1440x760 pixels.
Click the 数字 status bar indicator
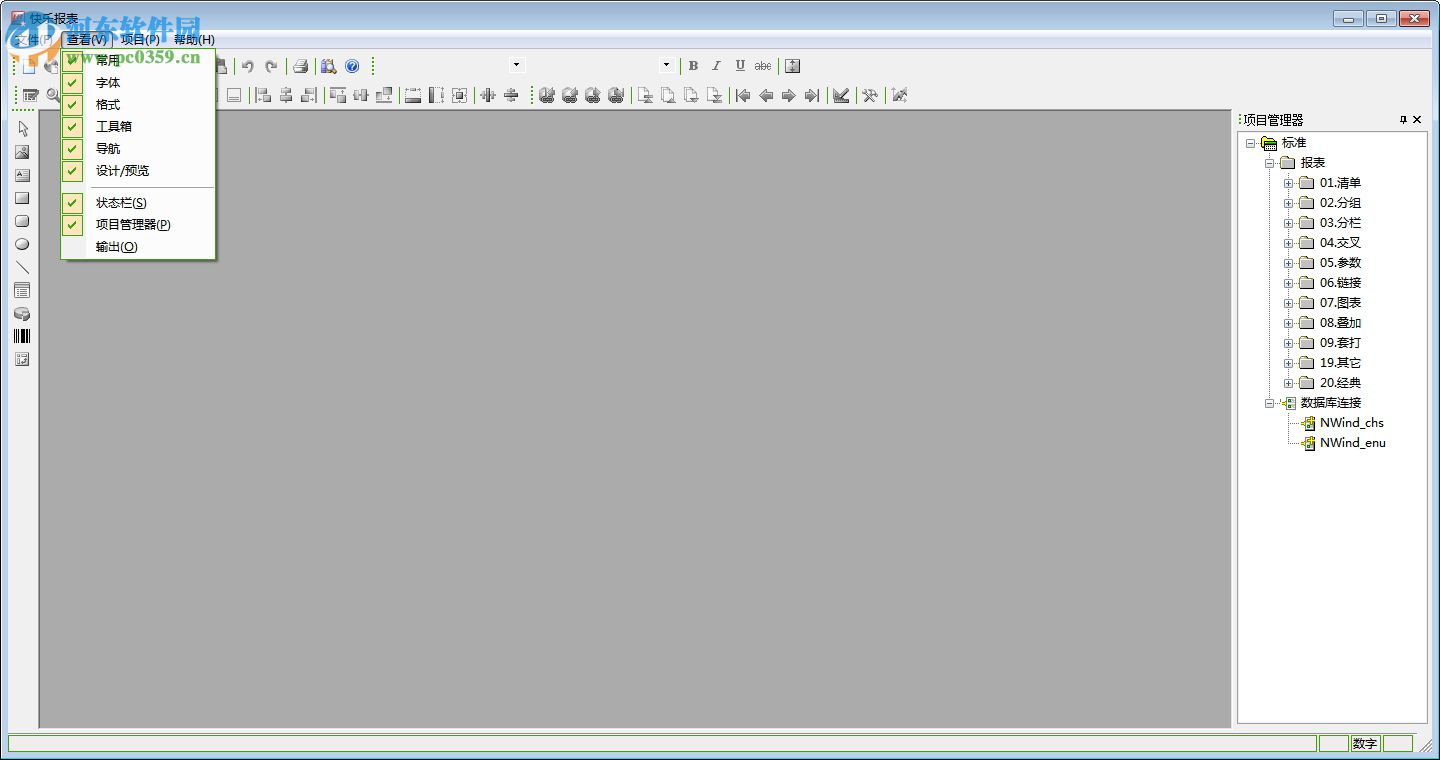coord(1364,743)
